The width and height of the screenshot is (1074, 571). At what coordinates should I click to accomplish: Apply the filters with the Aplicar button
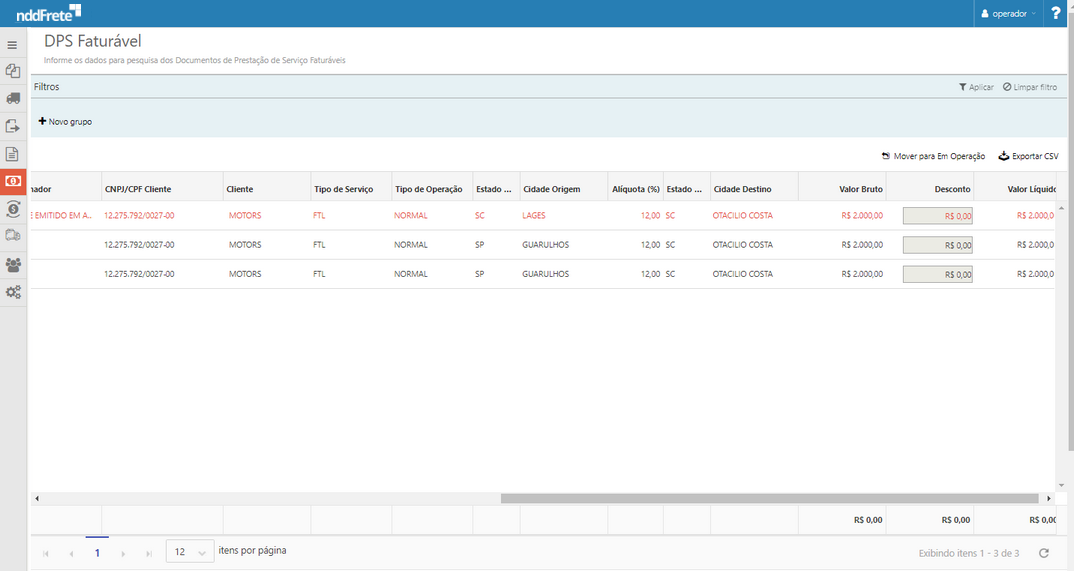(x=976, y=87)
